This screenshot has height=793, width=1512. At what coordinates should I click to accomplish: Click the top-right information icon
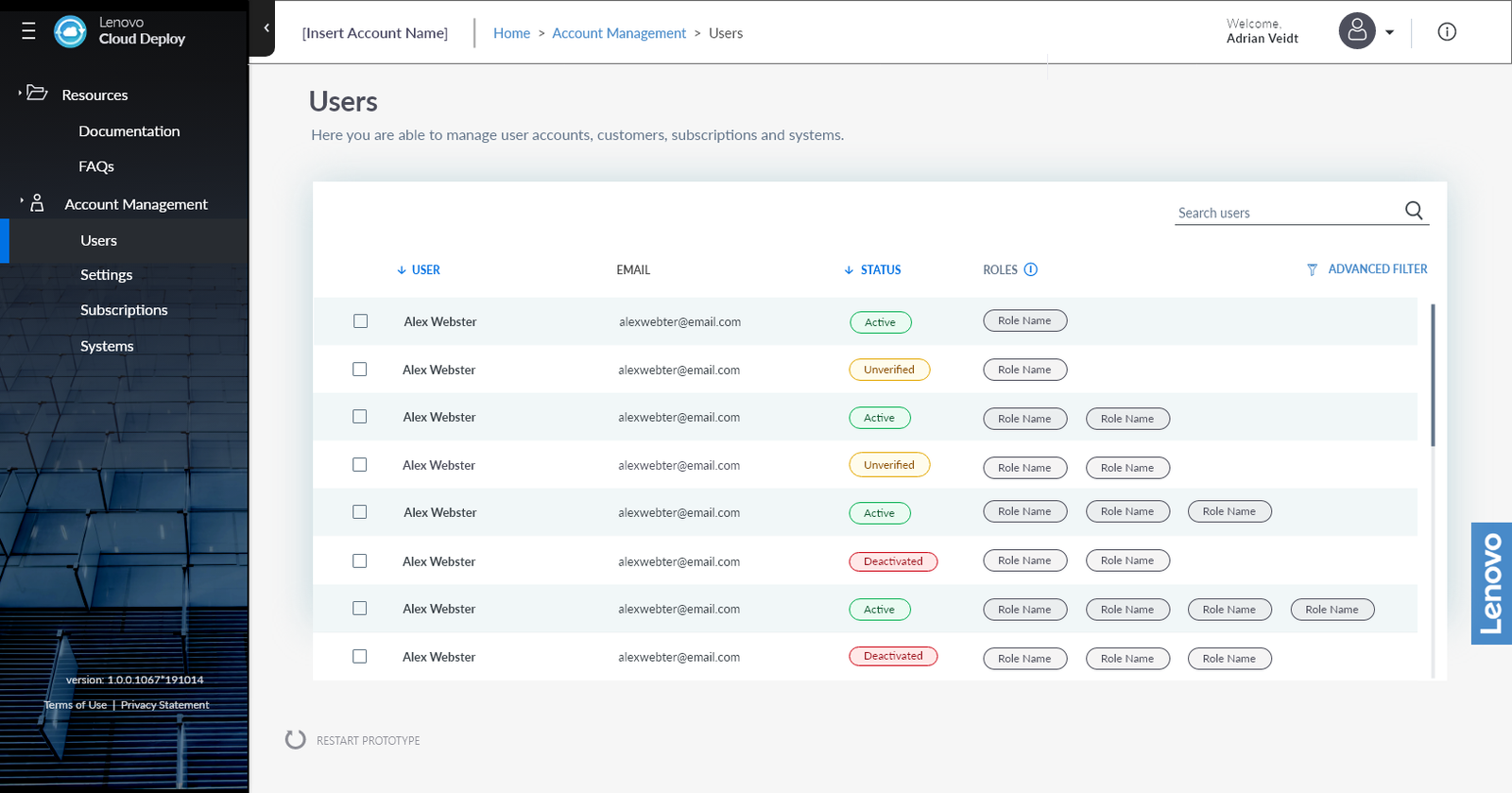pyautogui.click(x=1446, y=32)
